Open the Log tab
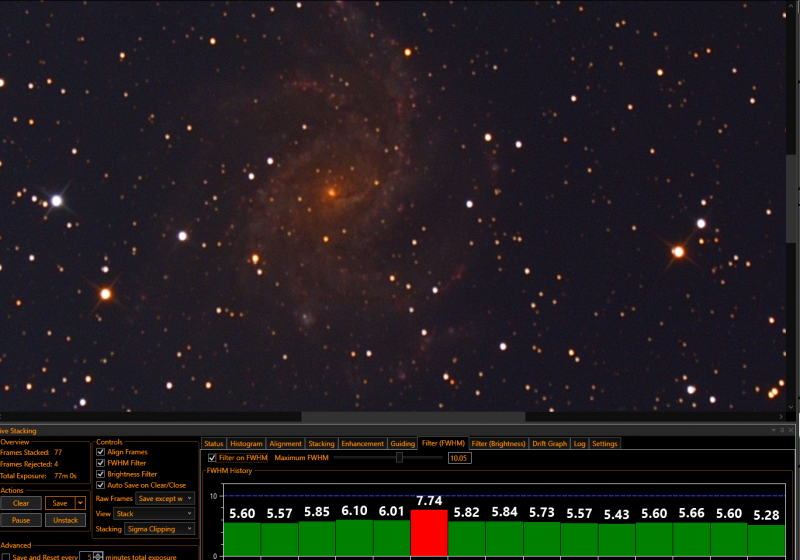 580,444
